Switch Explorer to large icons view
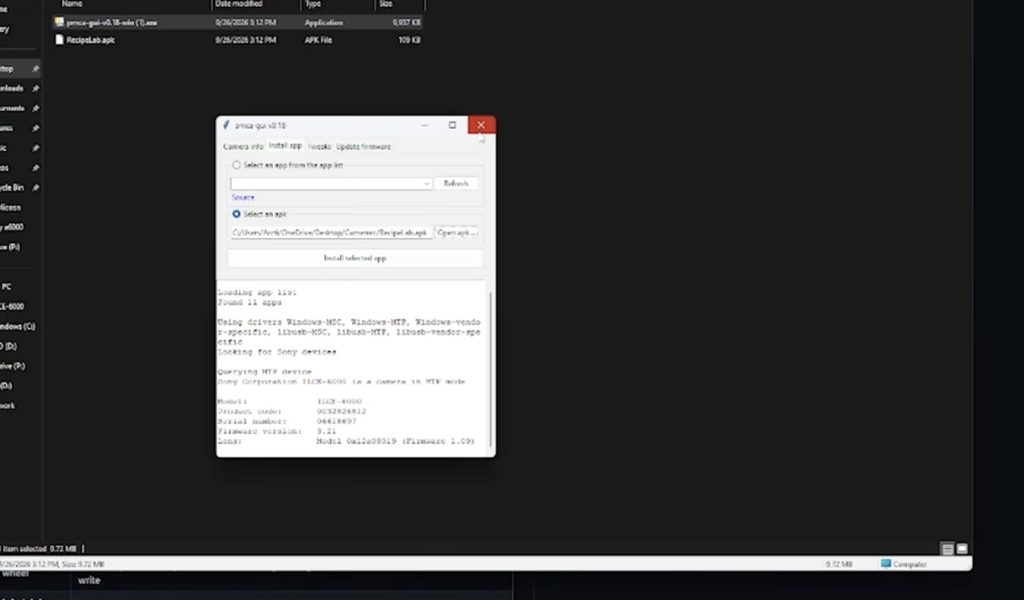Screen dimensions: 1024x600 962,549
